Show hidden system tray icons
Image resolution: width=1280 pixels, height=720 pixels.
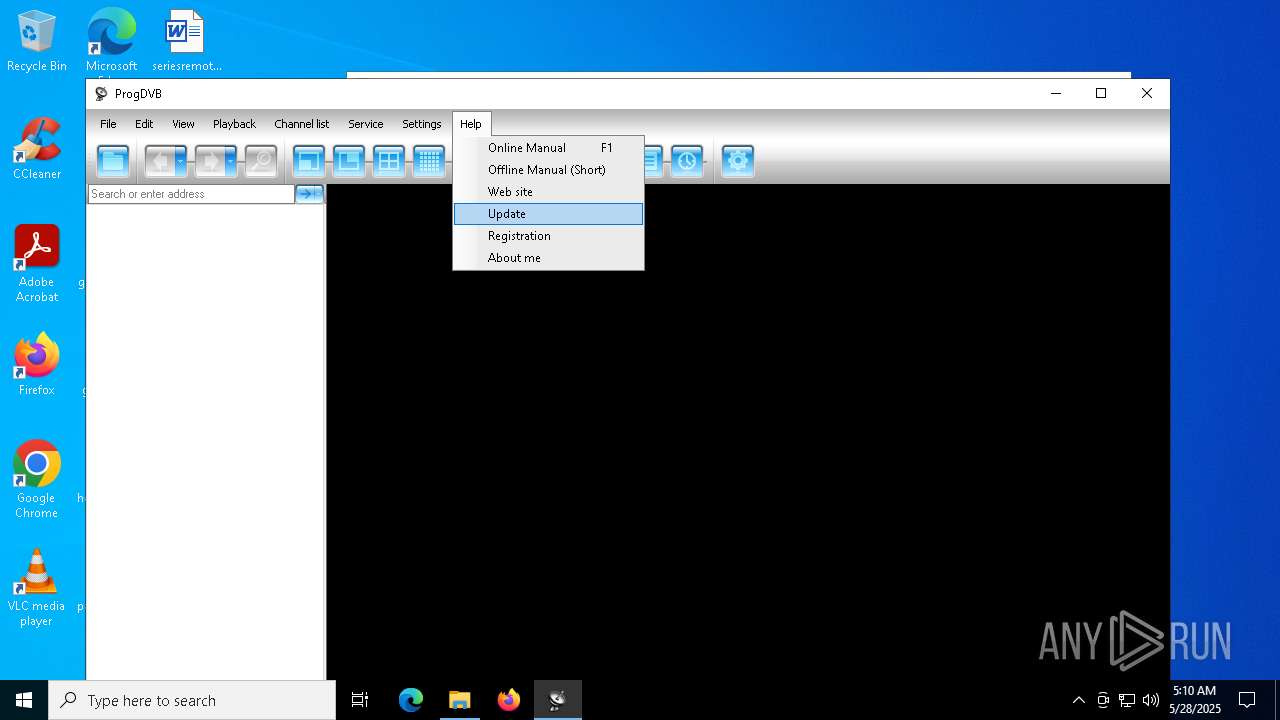tap(1078, 700)
